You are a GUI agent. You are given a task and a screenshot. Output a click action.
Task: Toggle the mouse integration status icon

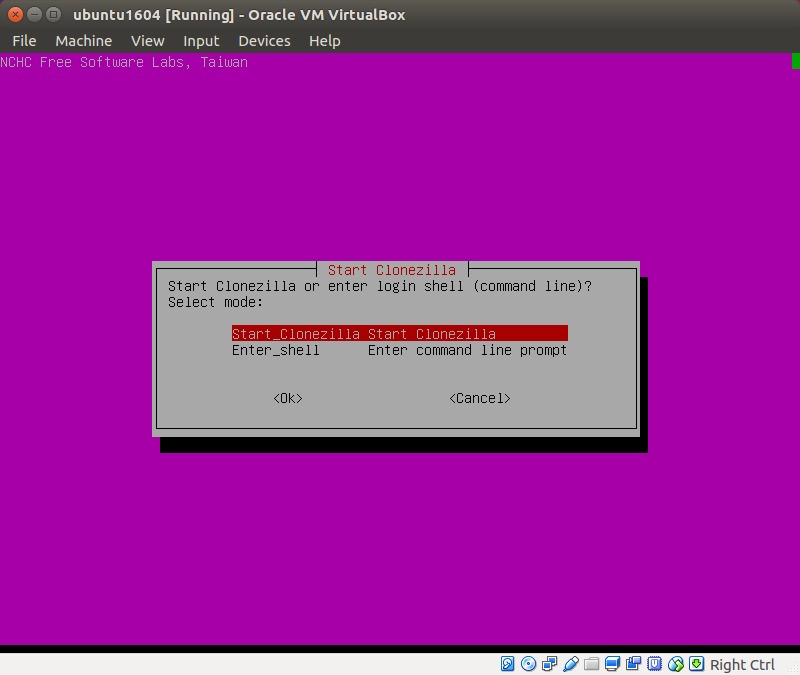[676, 664]
